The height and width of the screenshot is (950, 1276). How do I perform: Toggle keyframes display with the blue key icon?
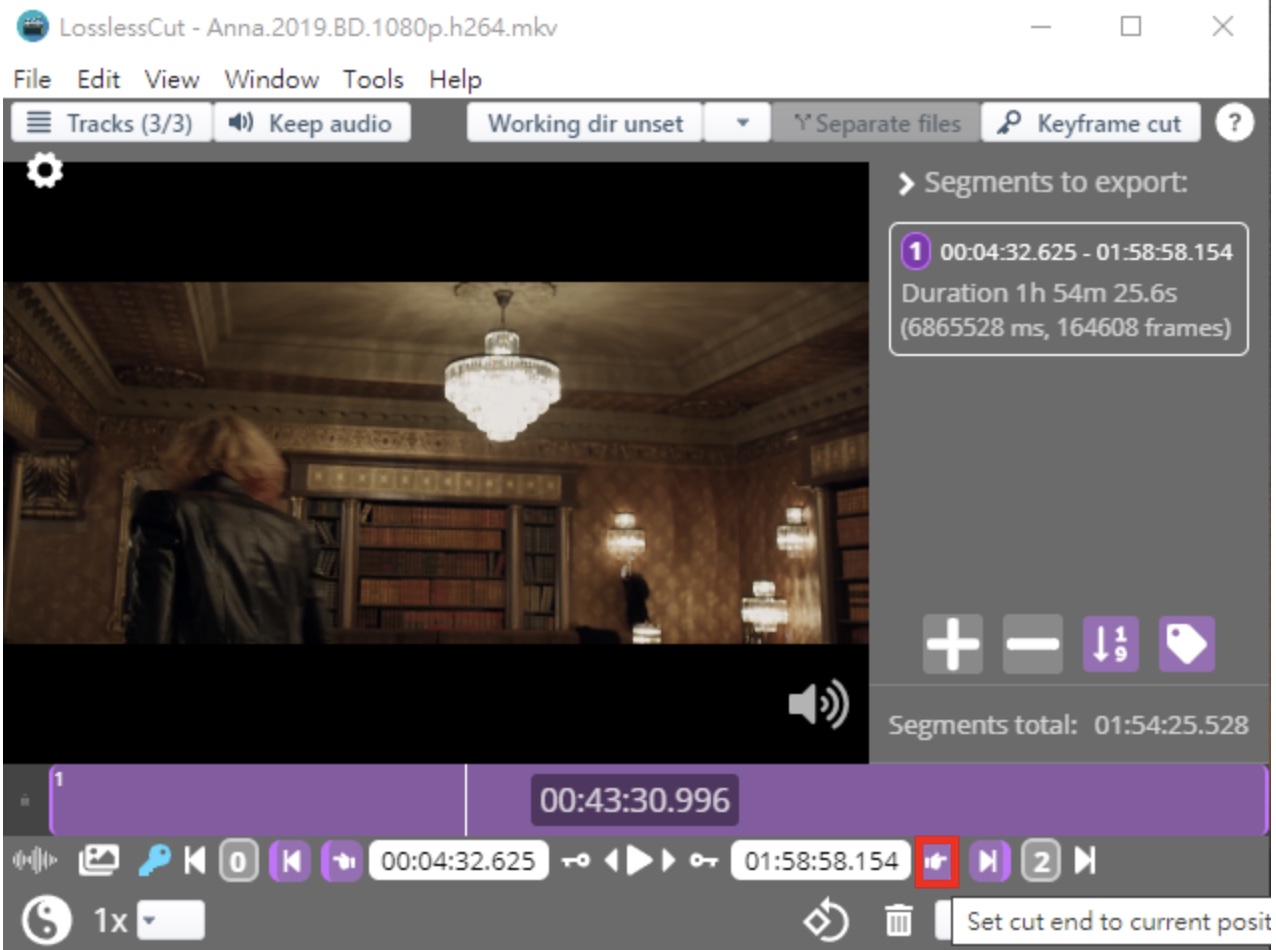[153, 860]
